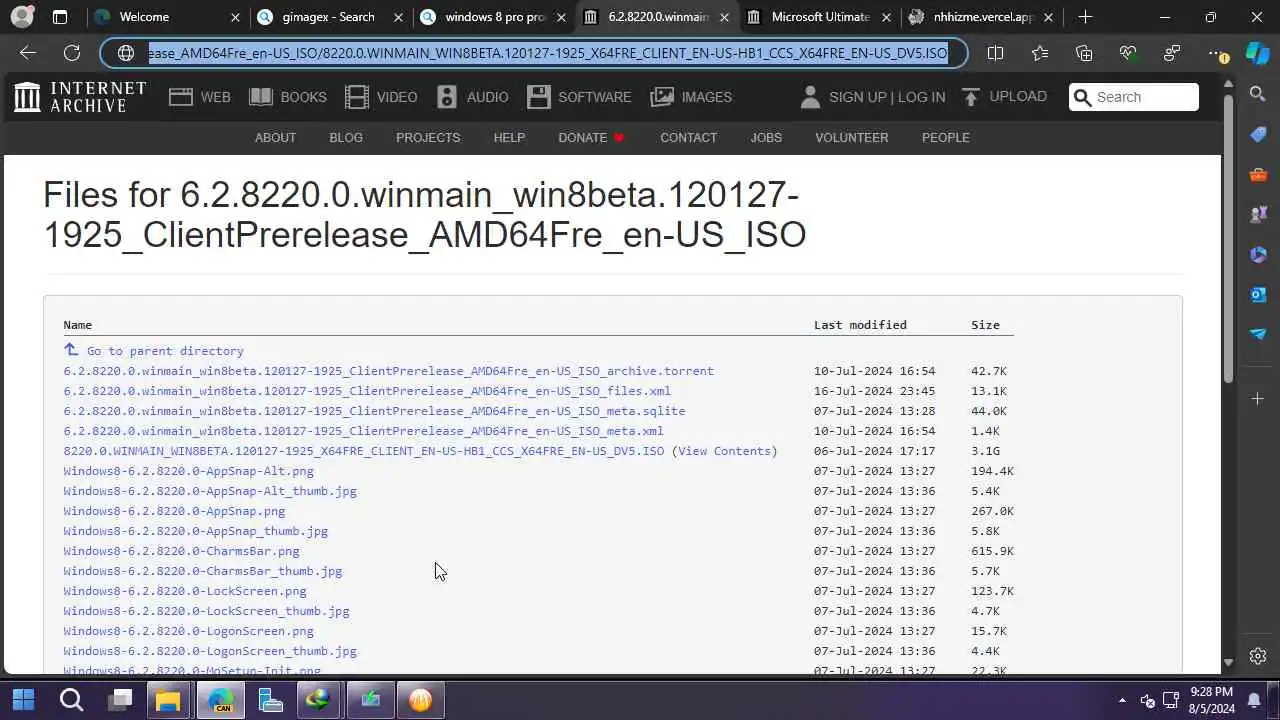Screen dimensions: 1280x720
Task: Open the BOOKS media section
Action: point(287,97)
